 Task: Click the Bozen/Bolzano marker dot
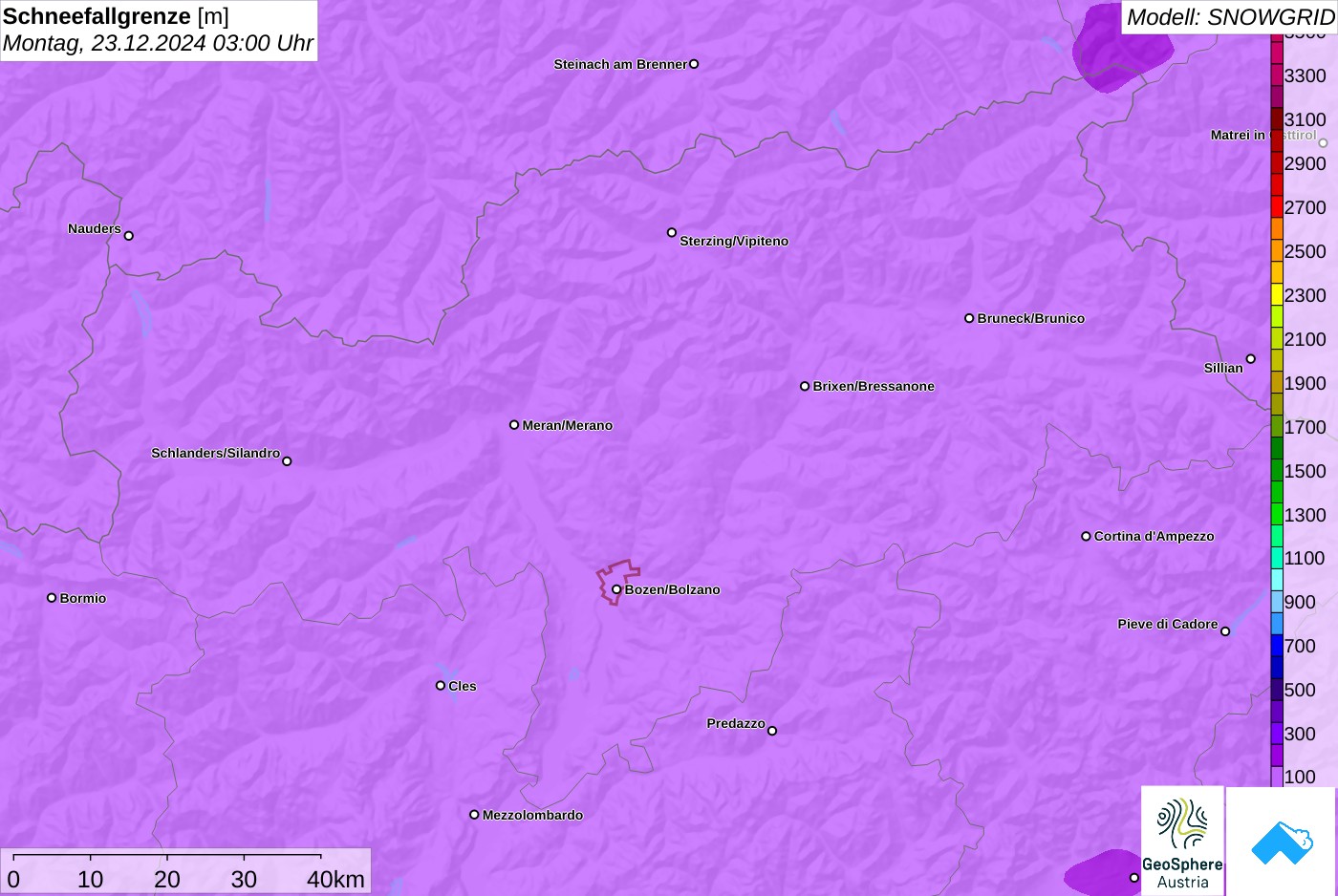616,589
